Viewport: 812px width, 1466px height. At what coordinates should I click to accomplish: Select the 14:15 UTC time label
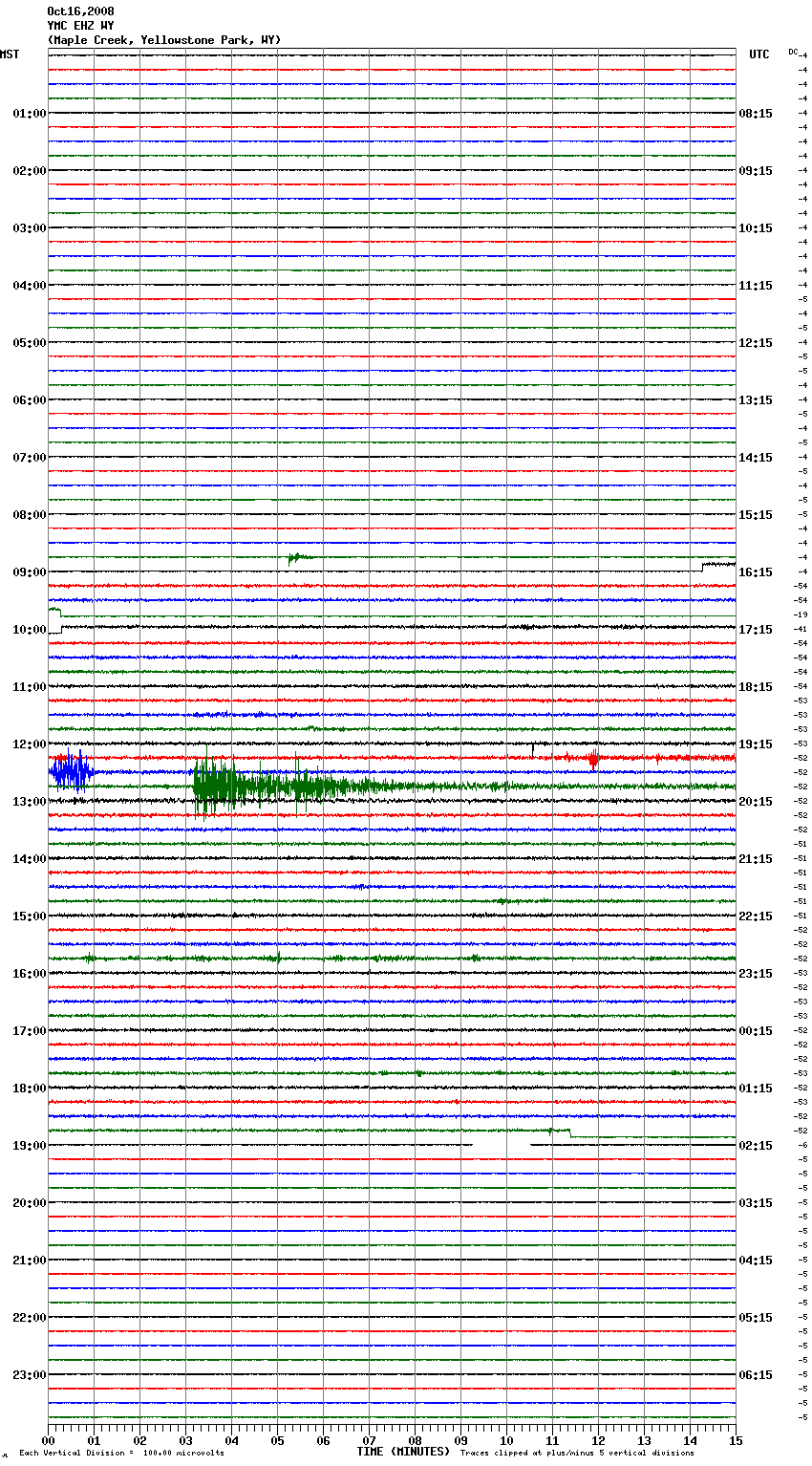pyautogui.click(x=756, y=458)
